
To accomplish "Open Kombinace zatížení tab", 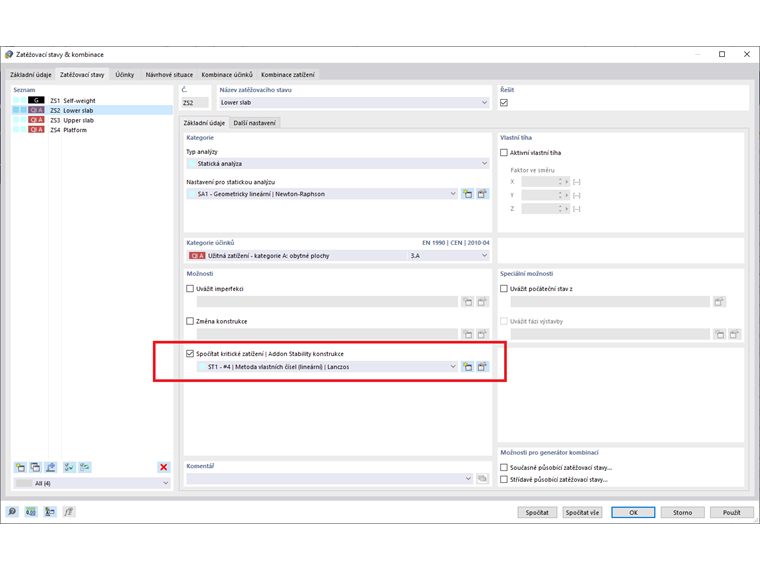I will [287, 75].
